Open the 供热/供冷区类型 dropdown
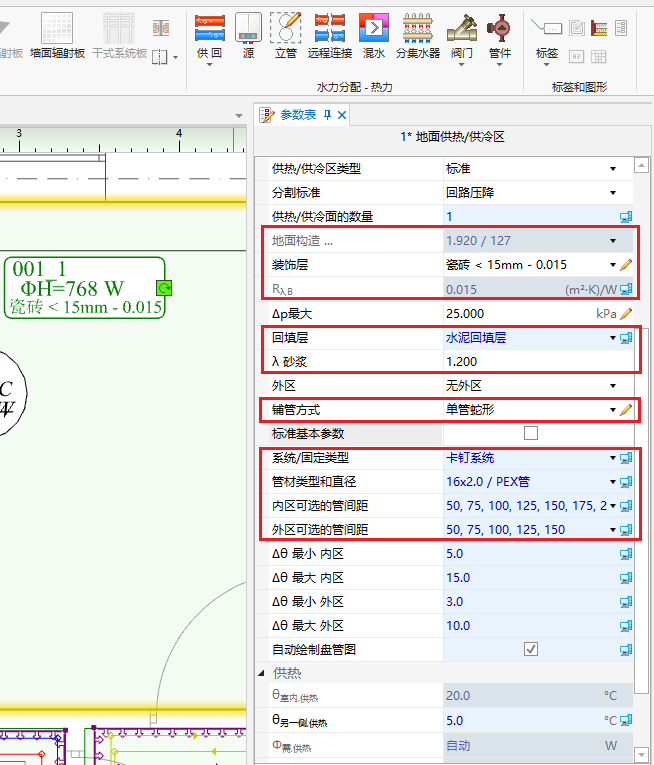 tap(612, 169)
